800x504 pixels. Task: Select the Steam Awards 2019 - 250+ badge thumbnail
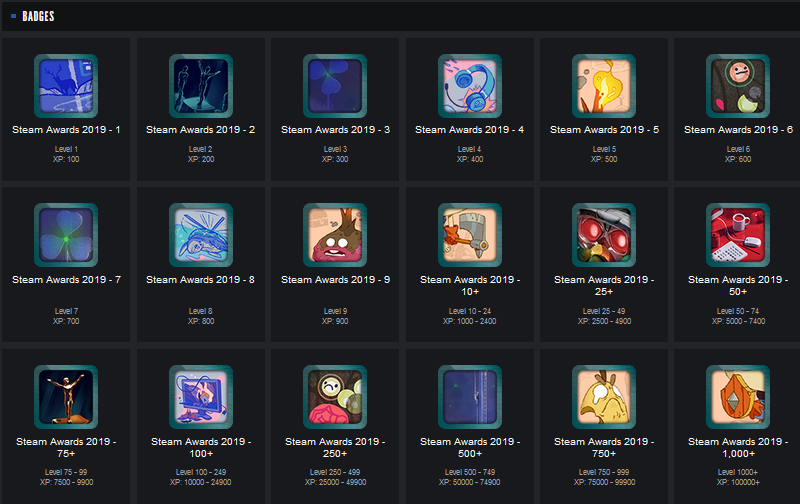(x=335, y=396)
